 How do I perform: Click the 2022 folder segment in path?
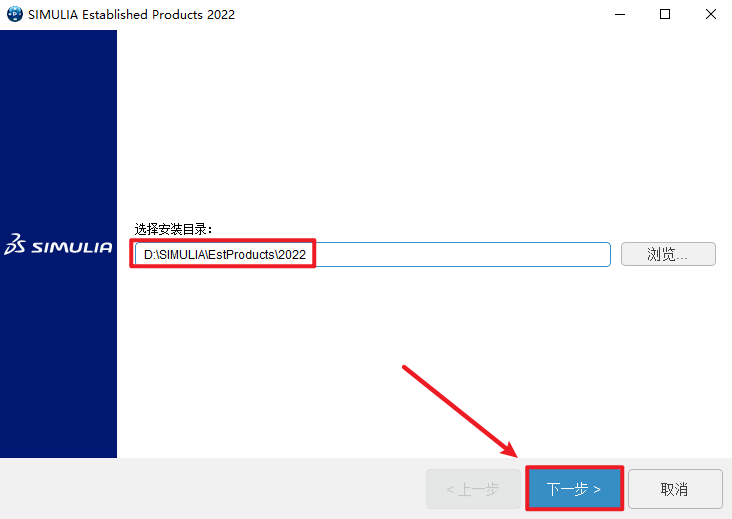tap(292, 254)
